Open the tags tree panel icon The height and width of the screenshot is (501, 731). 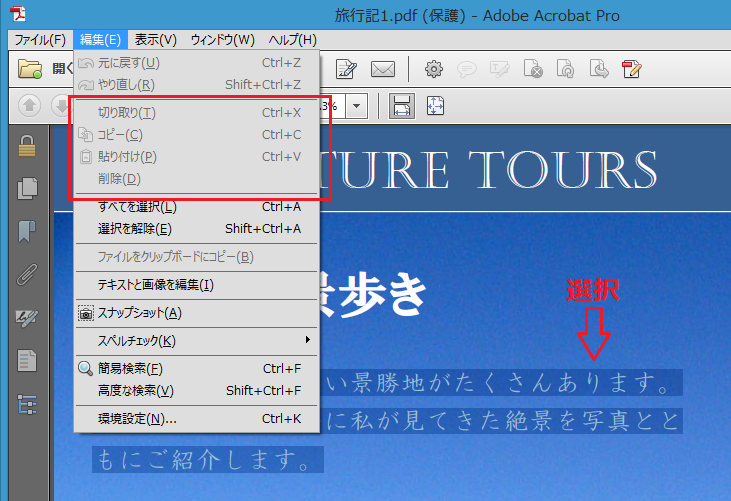(x=27, y=404)
